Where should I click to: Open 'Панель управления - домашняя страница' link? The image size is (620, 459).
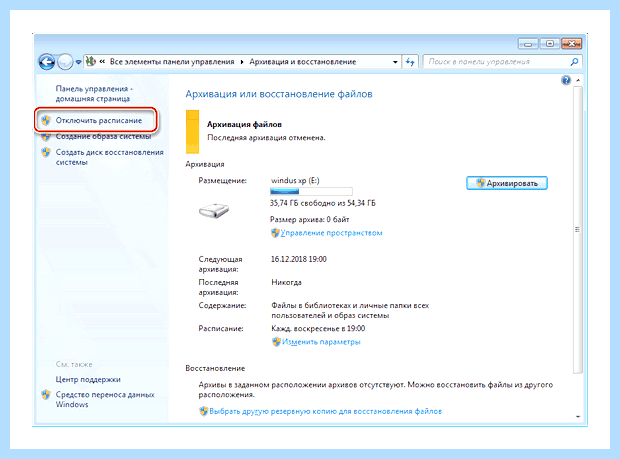(x=94, y=94)
